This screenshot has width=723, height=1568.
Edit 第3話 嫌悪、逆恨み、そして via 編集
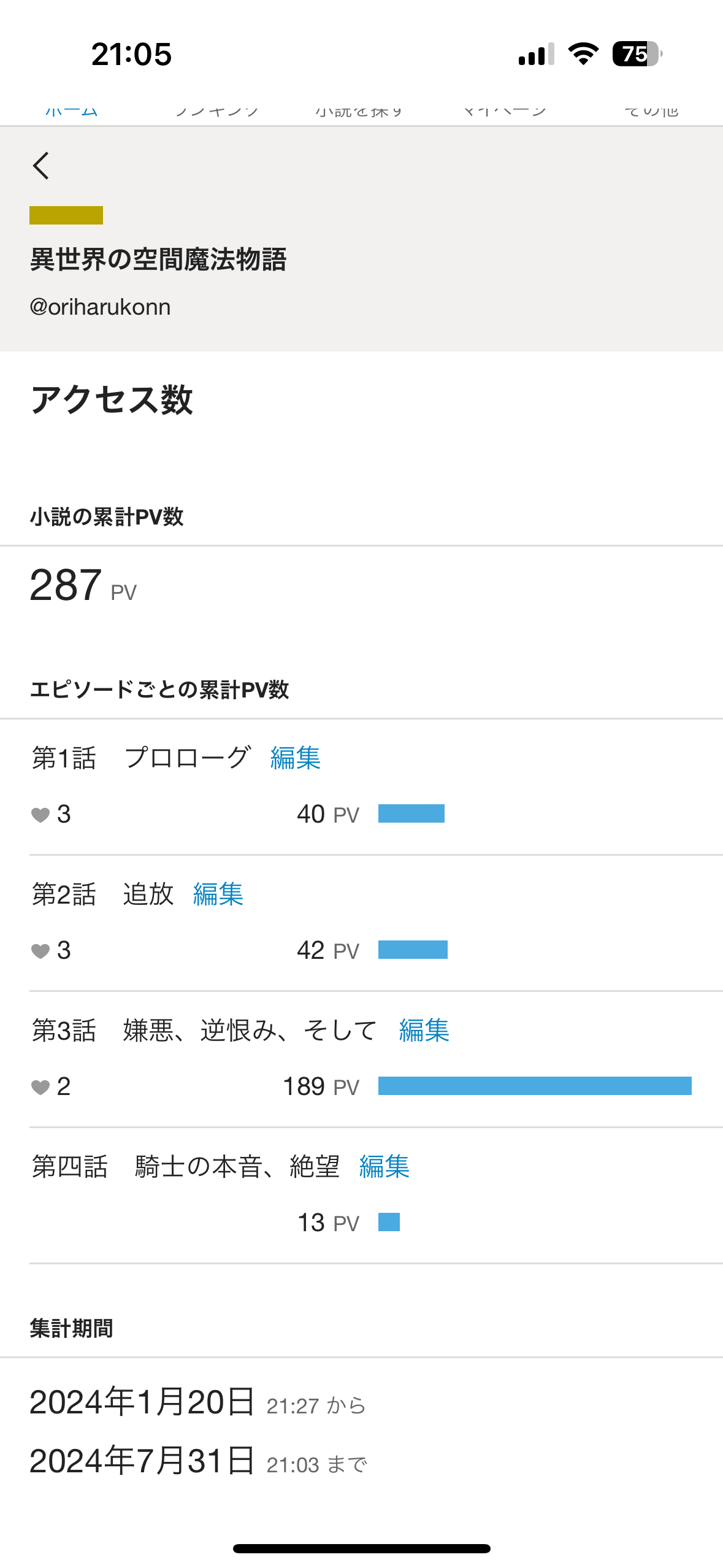coord(424,1031)
